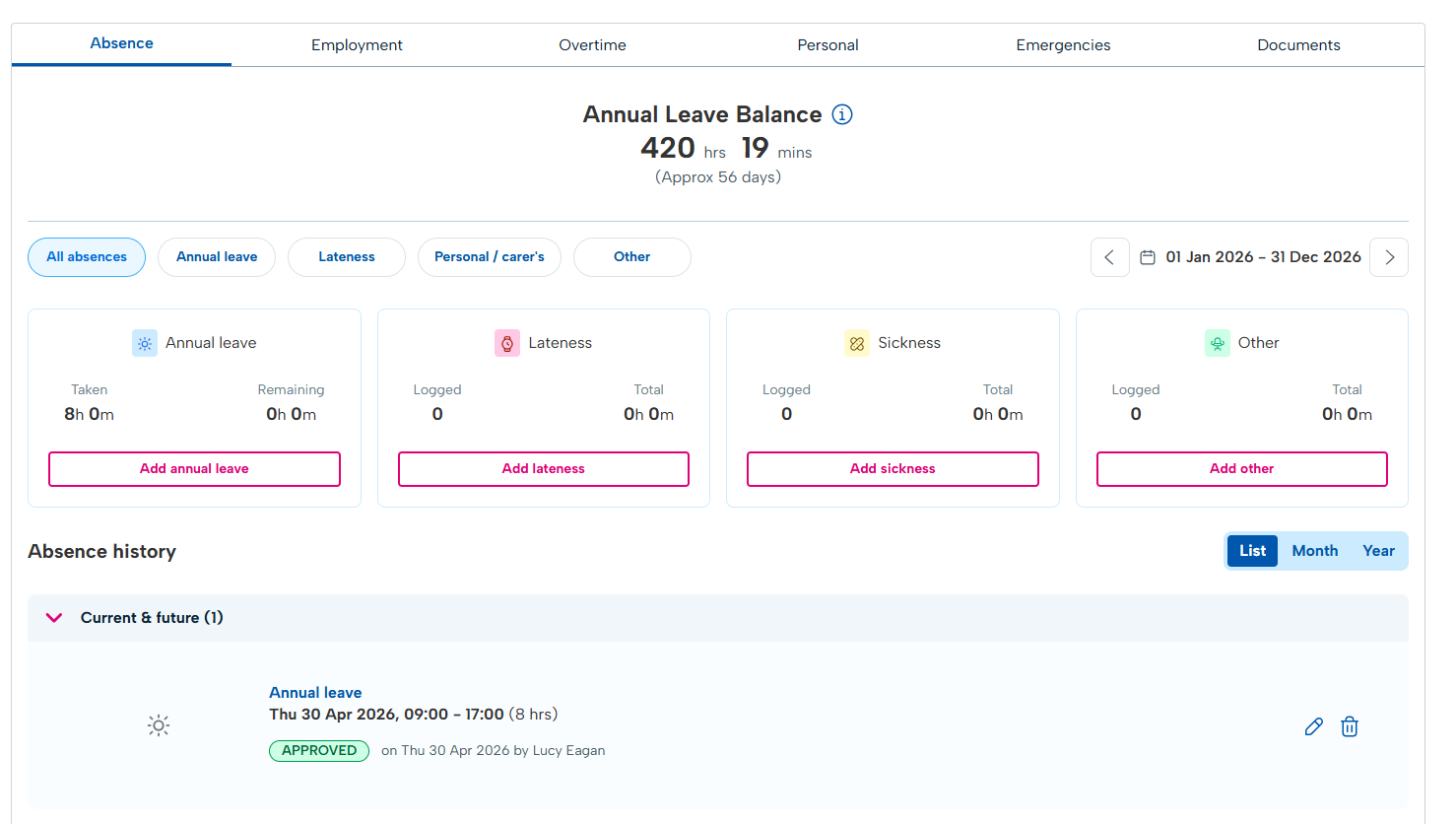
Task: Click the Annual leave sun icon card
Action: tap(145, 343)
